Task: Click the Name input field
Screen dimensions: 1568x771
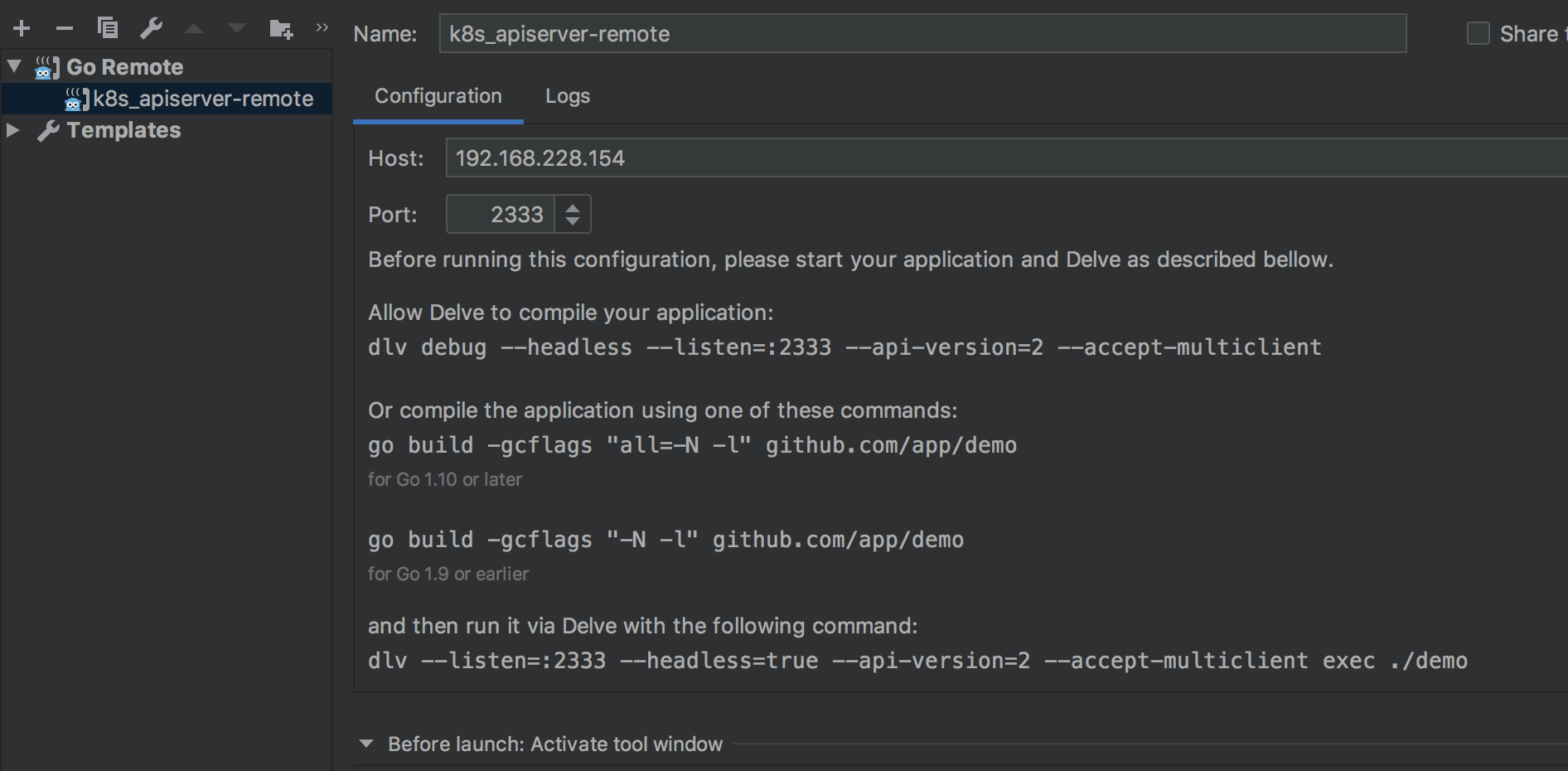Action: (x=922, y=33)
